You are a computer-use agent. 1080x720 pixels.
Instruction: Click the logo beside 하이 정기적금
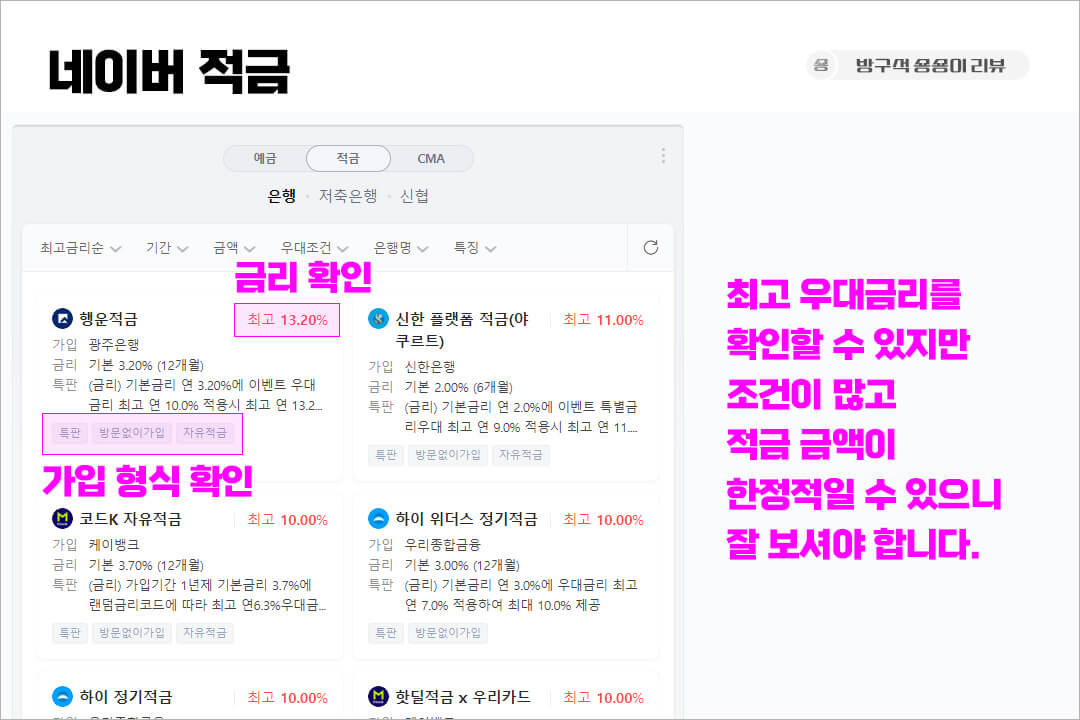63,696
